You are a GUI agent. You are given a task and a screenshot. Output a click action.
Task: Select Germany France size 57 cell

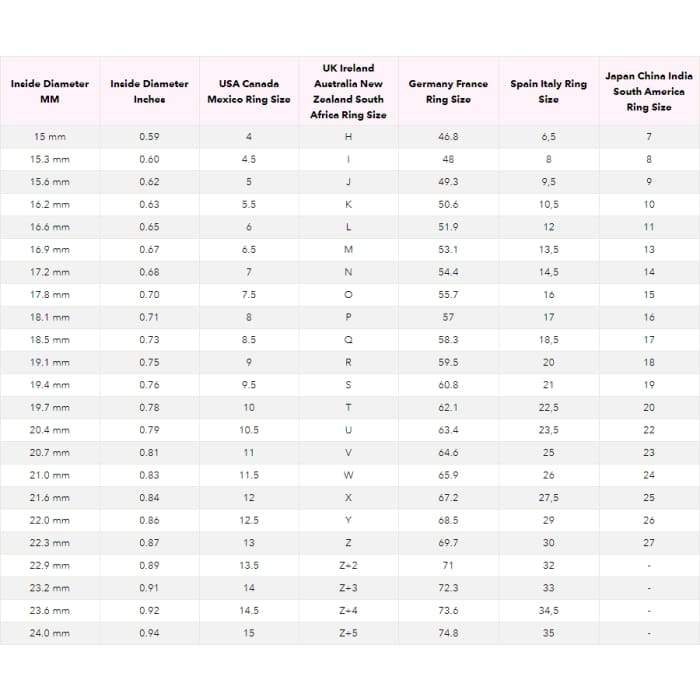[448, 317]
